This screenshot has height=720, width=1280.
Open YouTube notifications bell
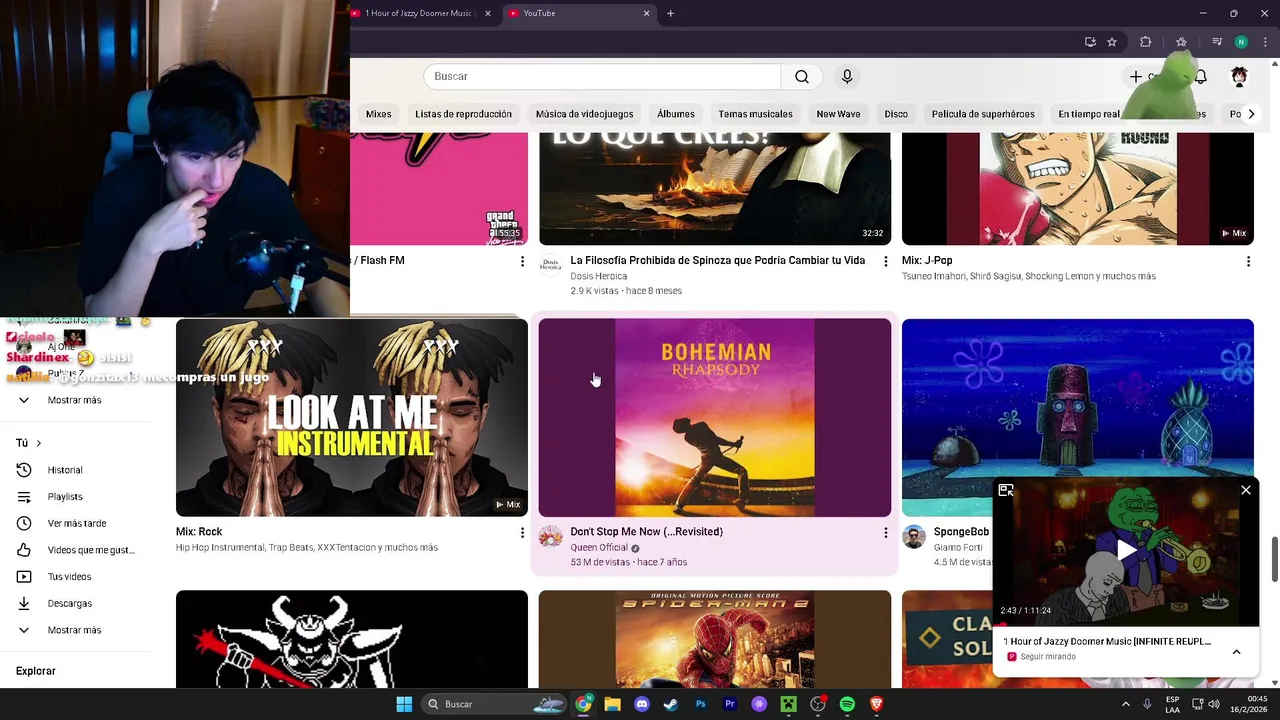tap(1201, 77)
